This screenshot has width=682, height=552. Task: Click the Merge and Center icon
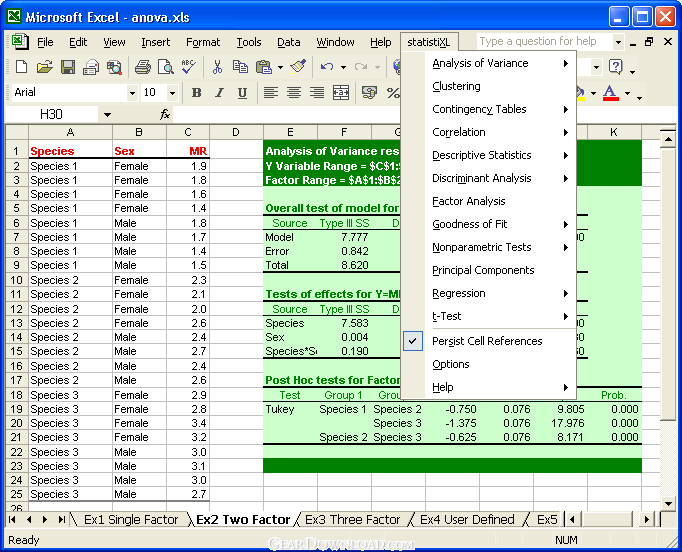(341, 92)
